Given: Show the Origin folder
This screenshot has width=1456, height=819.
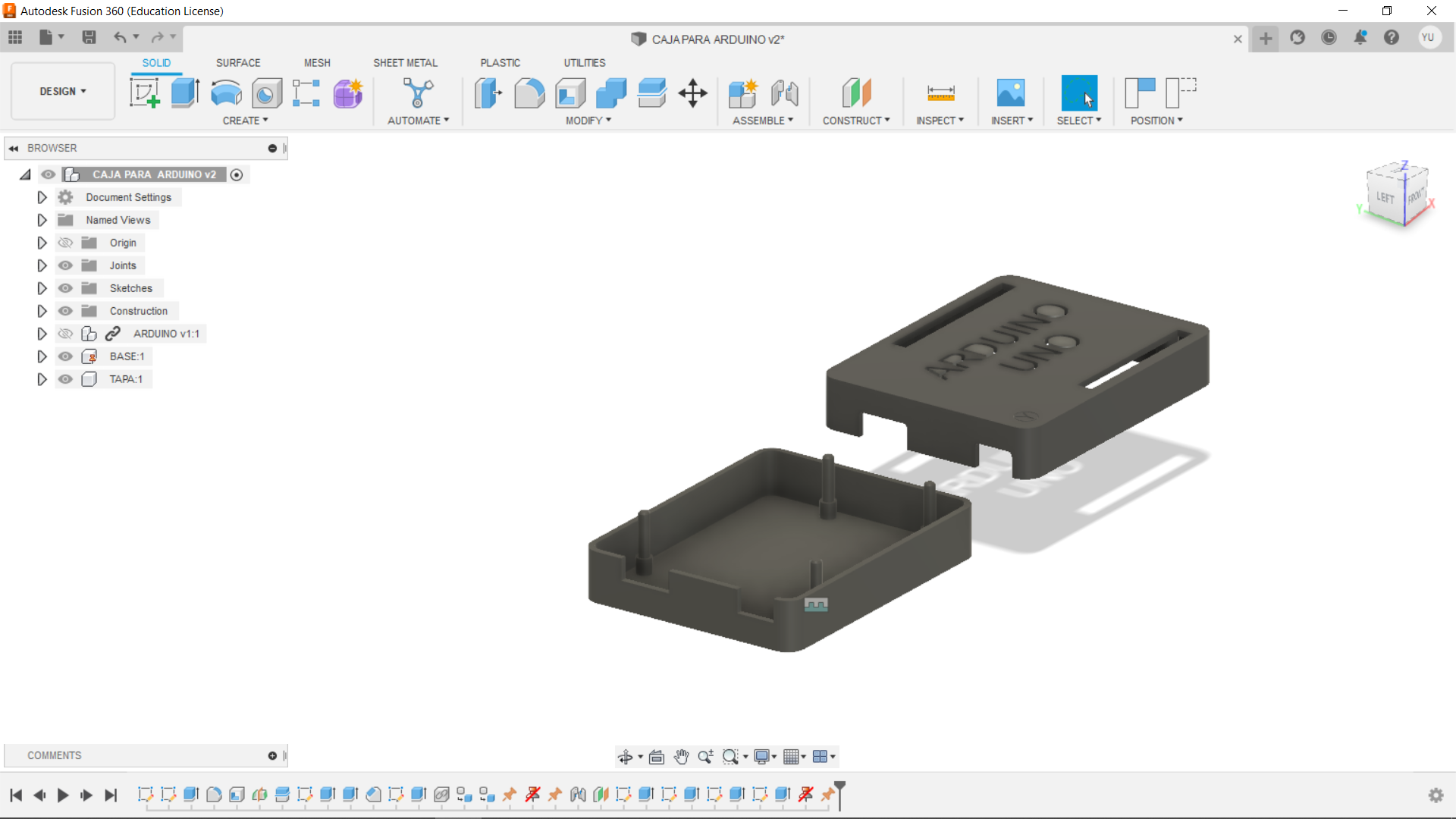Looking at the screenshot, I should [x=66, y=243].
